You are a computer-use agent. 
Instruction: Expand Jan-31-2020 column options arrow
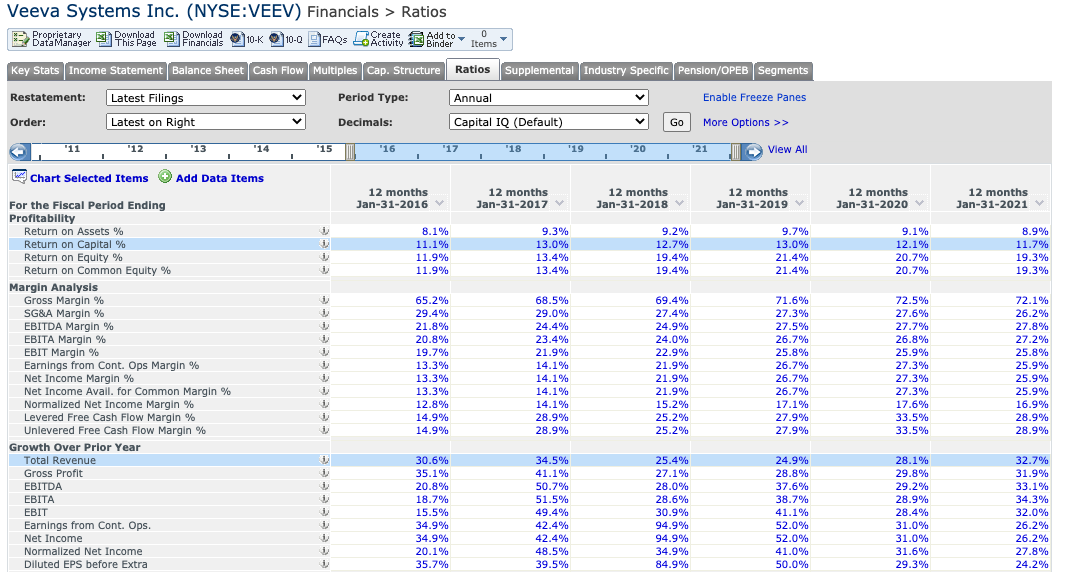click(920, 204)
